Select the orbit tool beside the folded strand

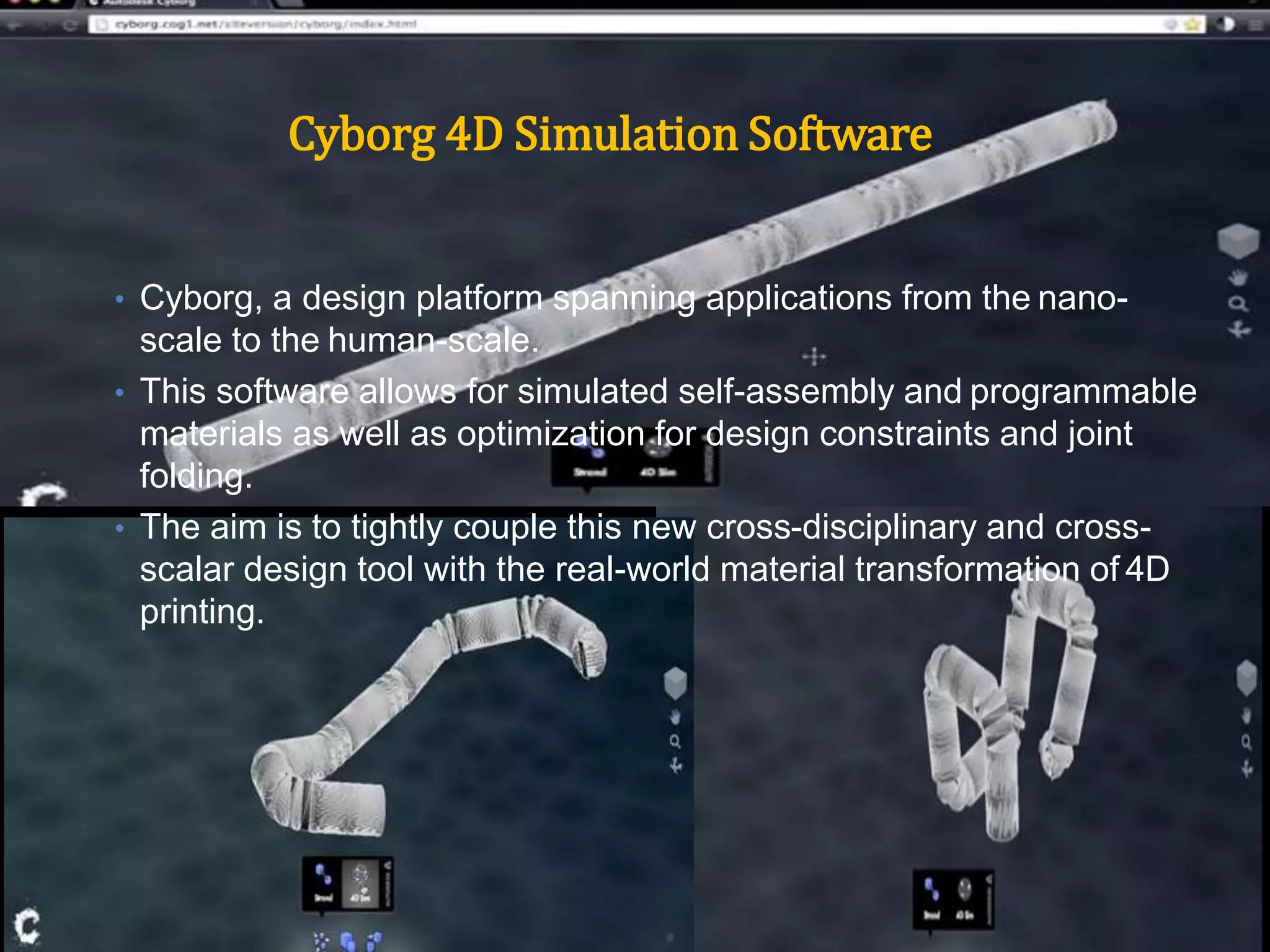tap(1247, 769)
